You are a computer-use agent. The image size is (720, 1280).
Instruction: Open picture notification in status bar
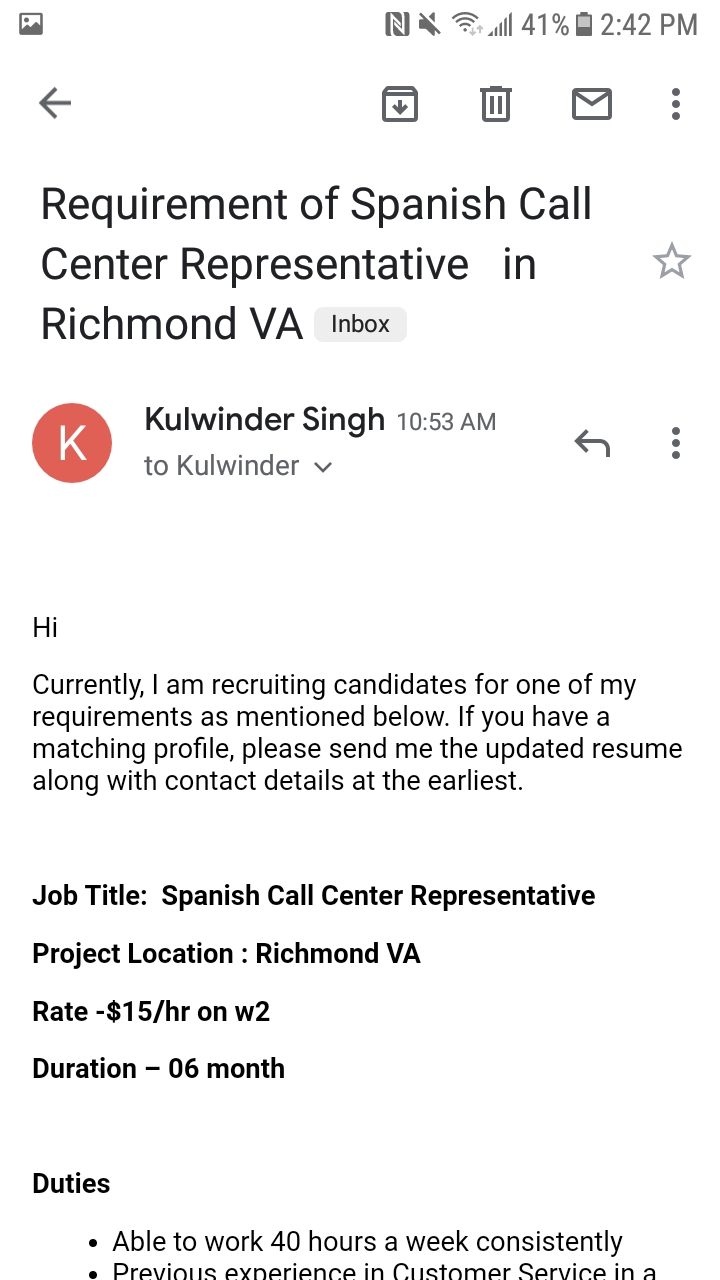pos(31,24)
